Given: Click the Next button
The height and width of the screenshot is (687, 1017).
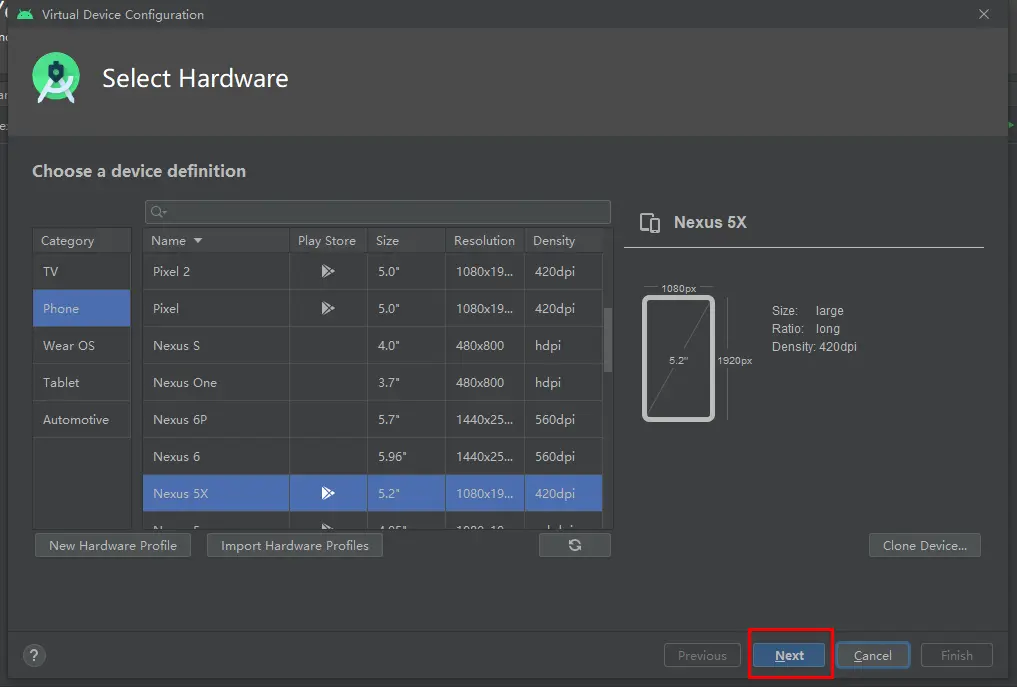Looking at the screenshot, I should (789, 655).
